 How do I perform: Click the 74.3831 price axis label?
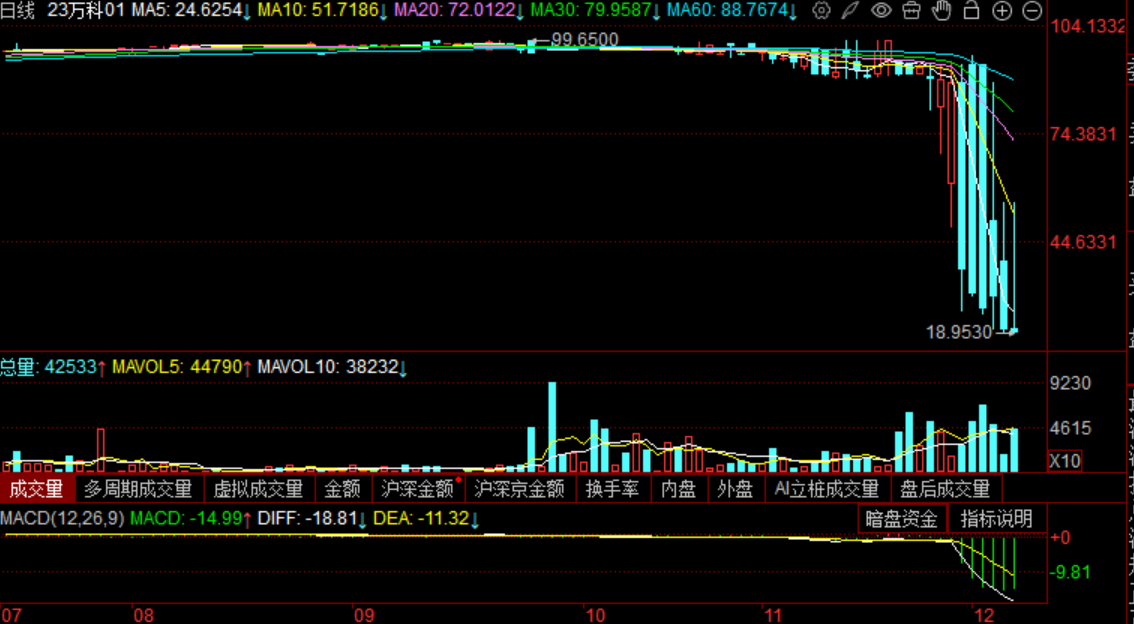[1084, 134]
